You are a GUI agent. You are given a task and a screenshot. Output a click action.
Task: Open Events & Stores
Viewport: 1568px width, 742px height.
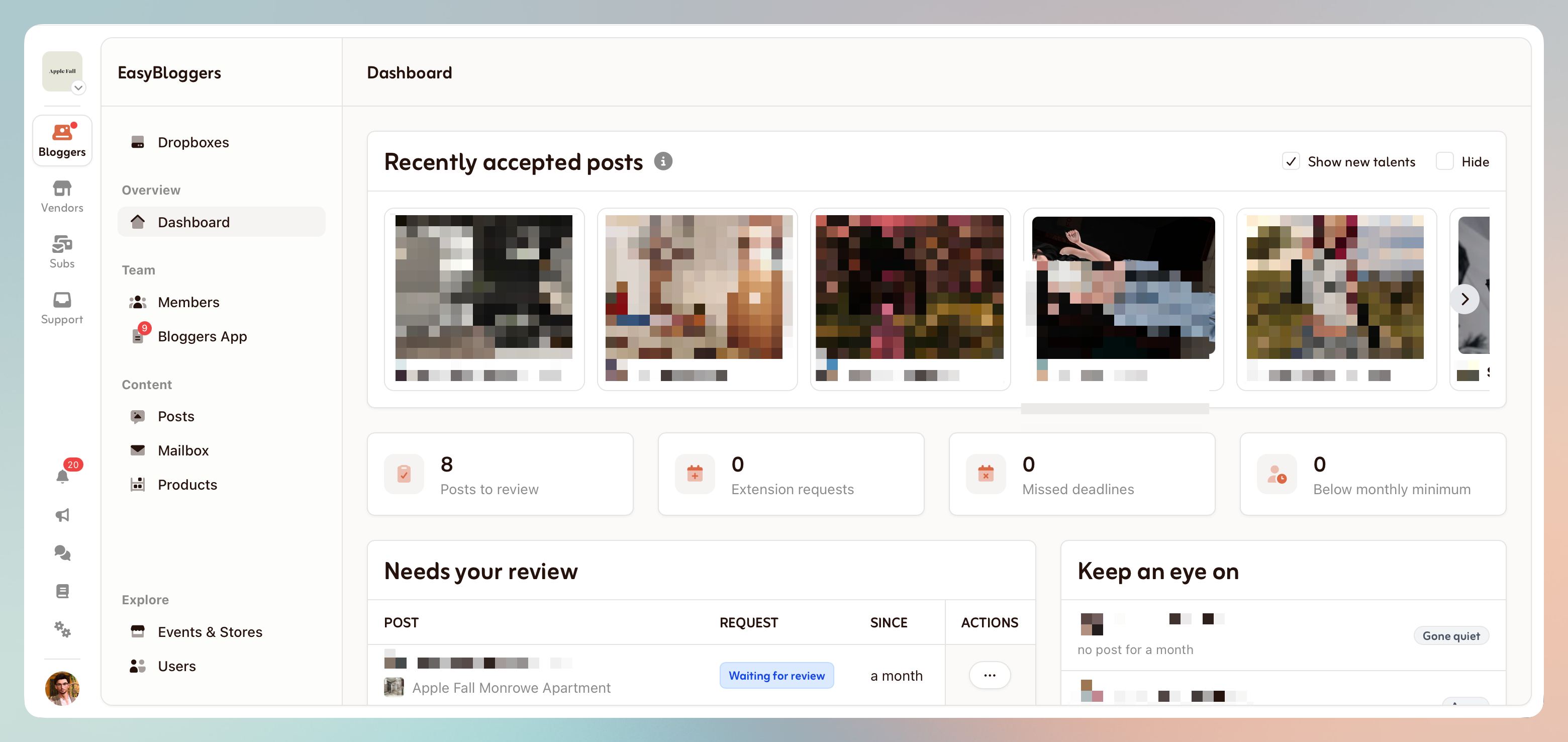(222, 632)
